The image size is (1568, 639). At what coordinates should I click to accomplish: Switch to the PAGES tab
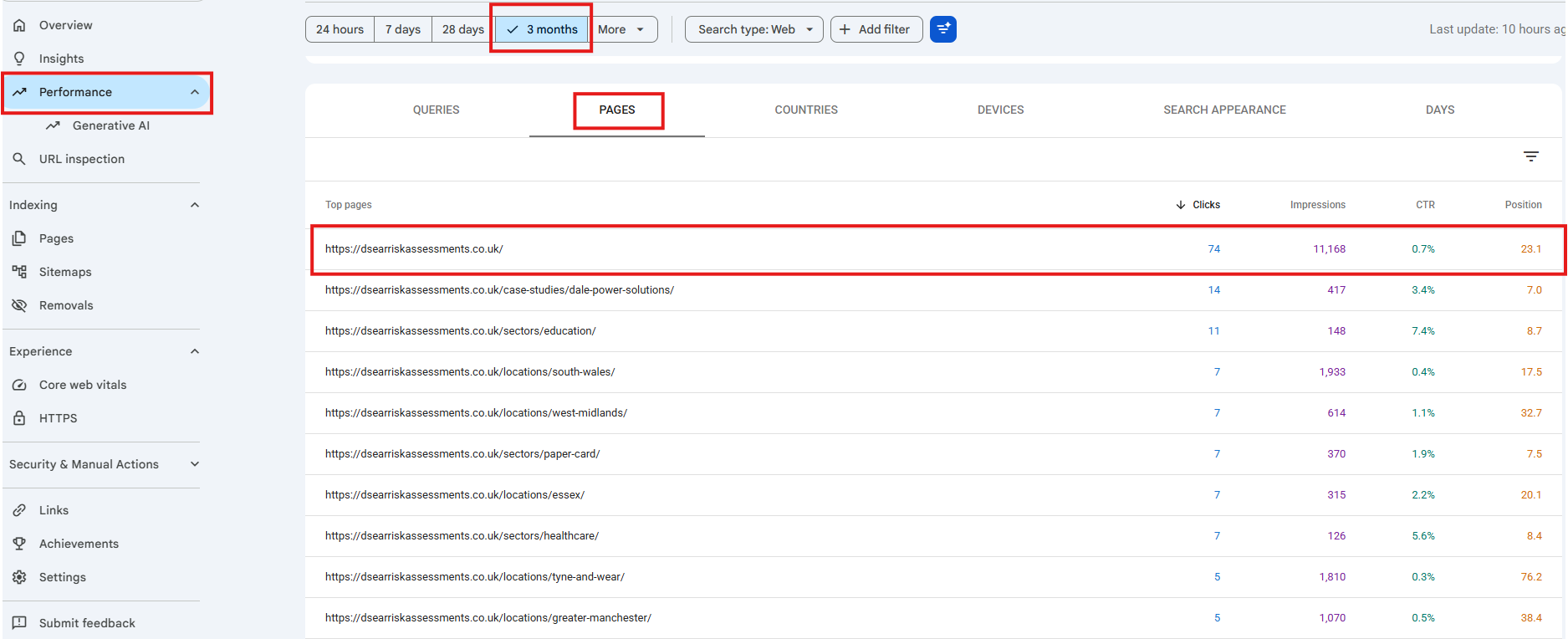(x=617, y=110)
